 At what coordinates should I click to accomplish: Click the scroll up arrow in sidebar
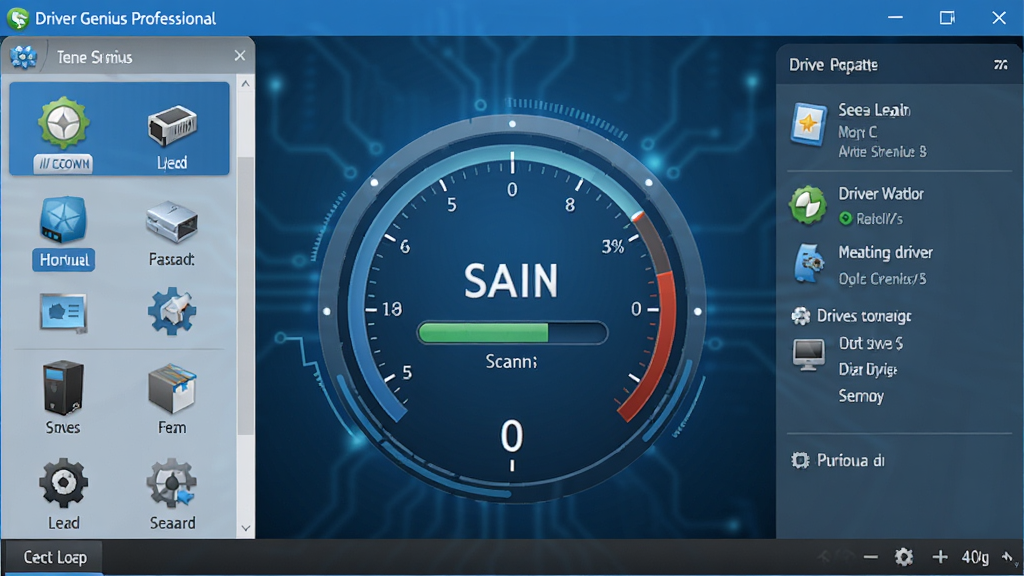pyautogui.click(x=246, y=84)
